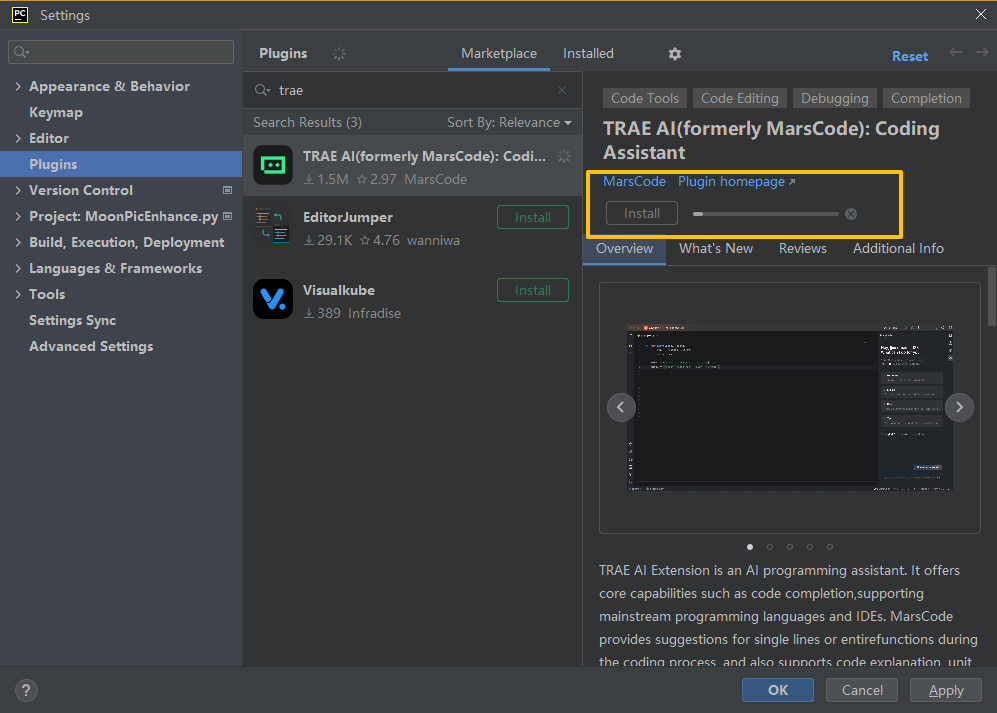Click the Version Control project-level icon
Screen dimensions: 997x713
[228, 190]
